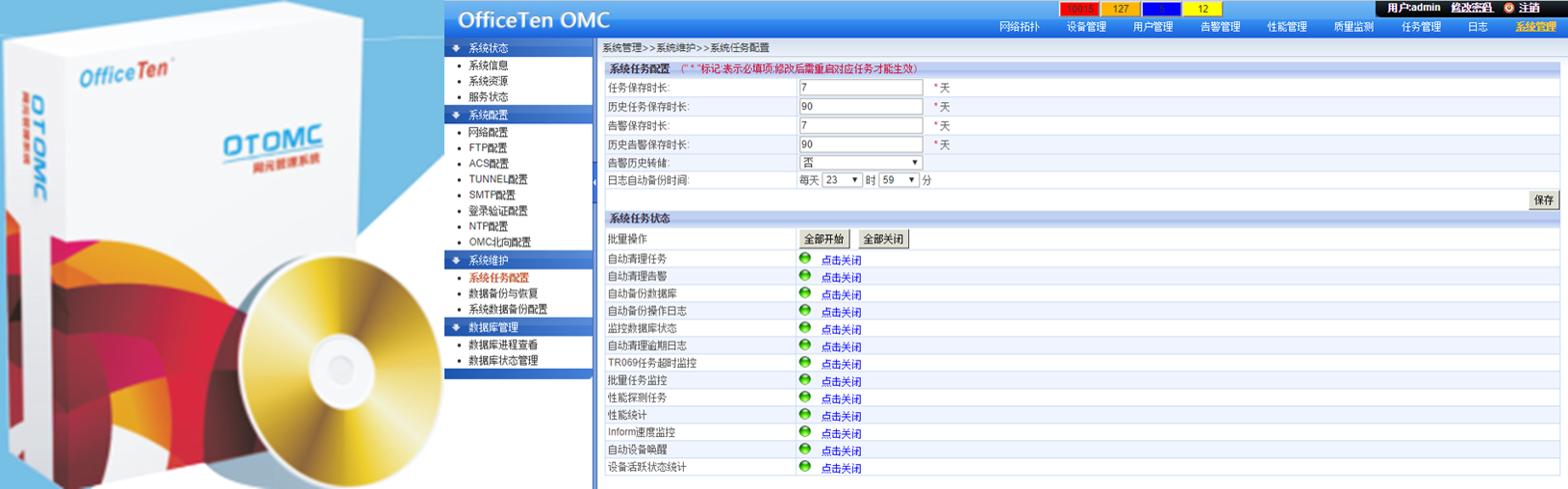
Task: Disable 监控数据库状态 task with 点击关闭
Action: 841,329
